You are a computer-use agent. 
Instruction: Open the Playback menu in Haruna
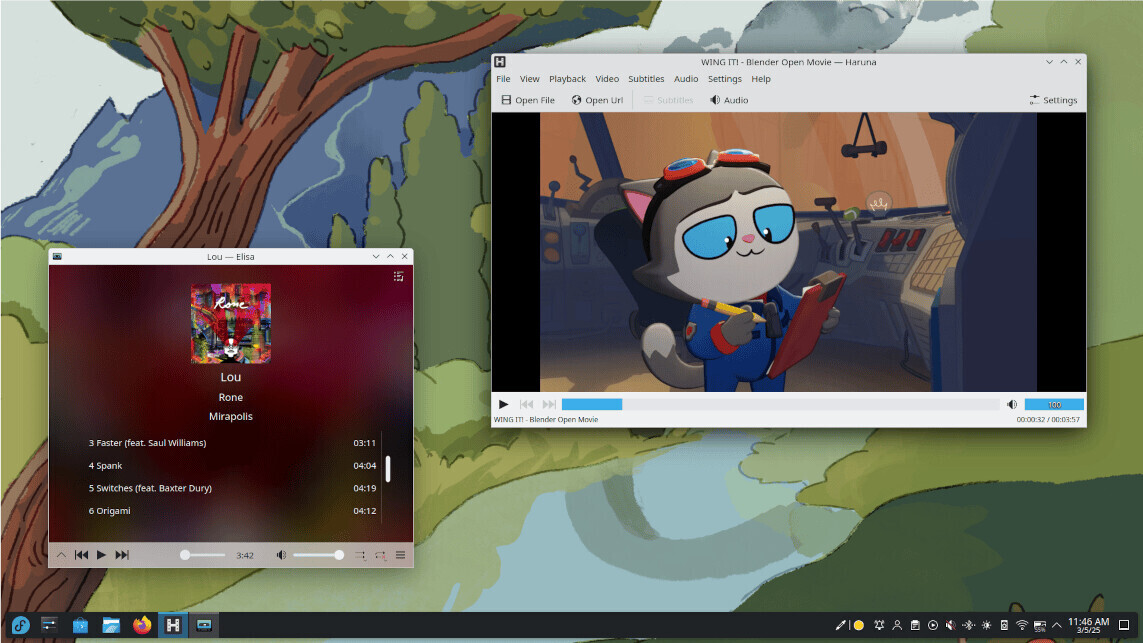click(x=567, y=78)
